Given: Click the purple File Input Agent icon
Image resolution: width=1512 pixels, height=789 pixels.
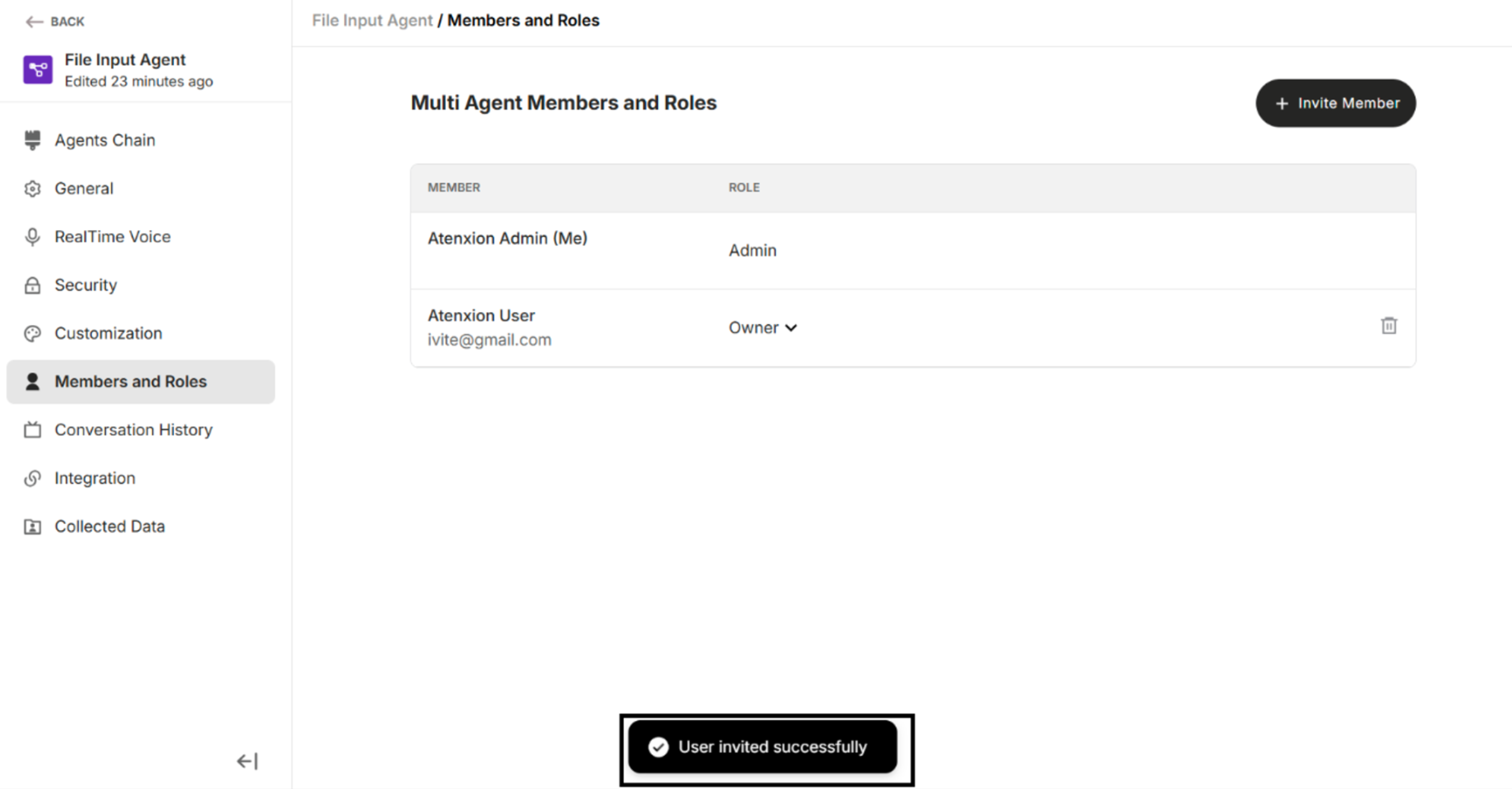Looking at the screenshot, I should (37, 69).
